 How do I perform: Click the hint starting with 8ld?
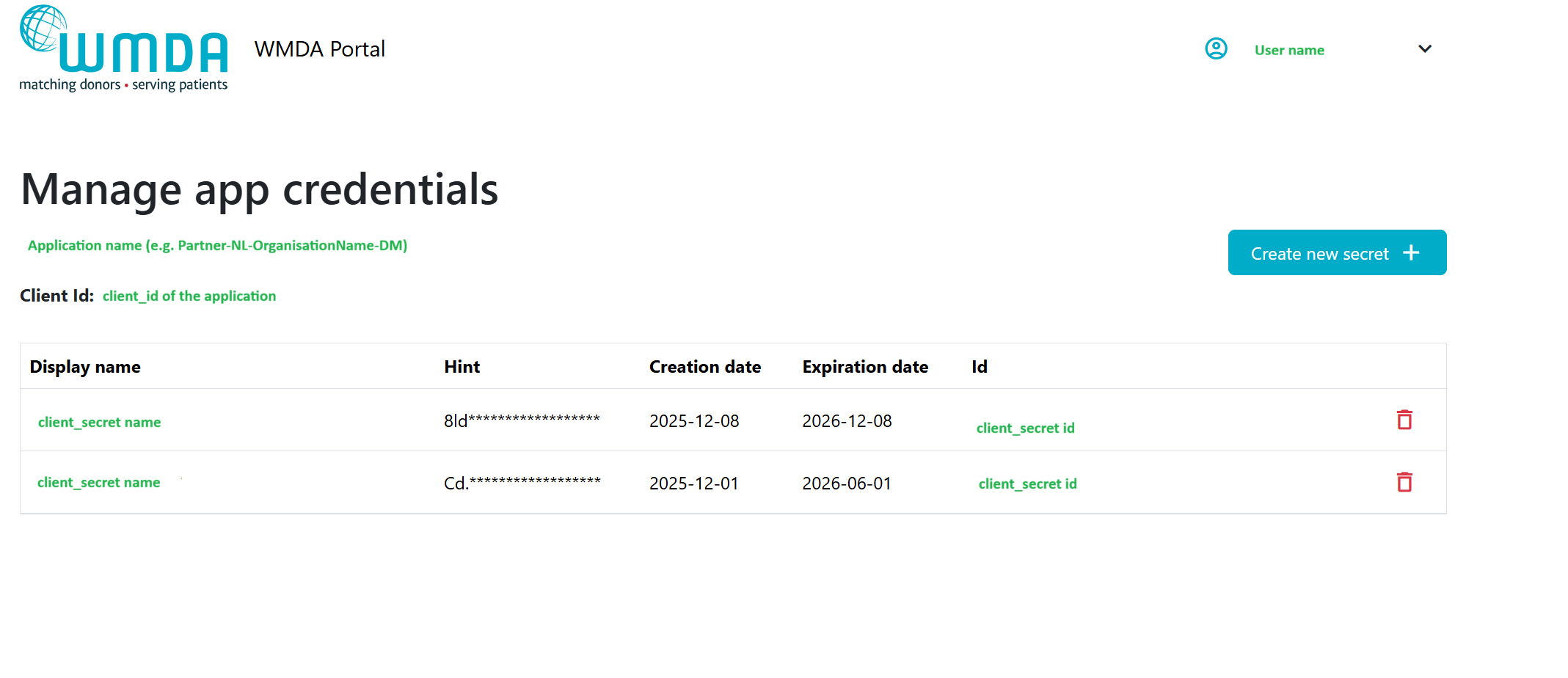tap(522, 420)
